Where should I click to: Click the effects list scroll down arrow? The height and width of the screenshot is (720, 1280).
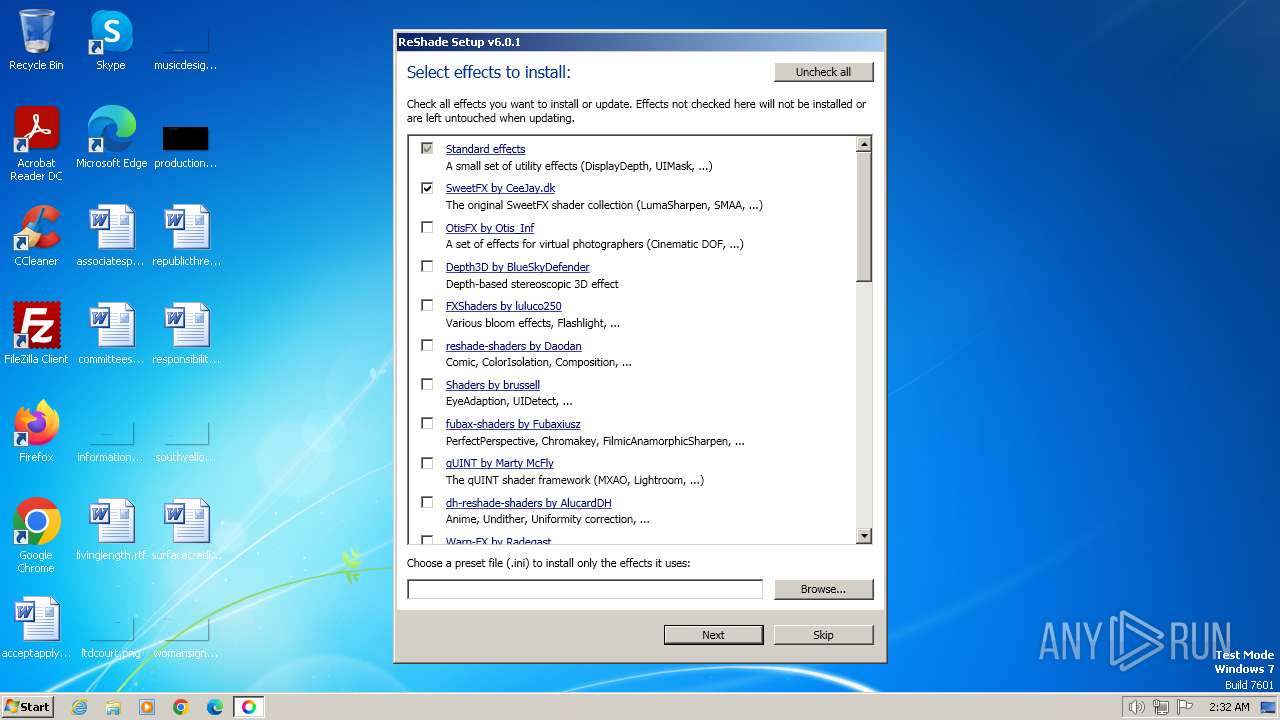[x=864, y=537]
